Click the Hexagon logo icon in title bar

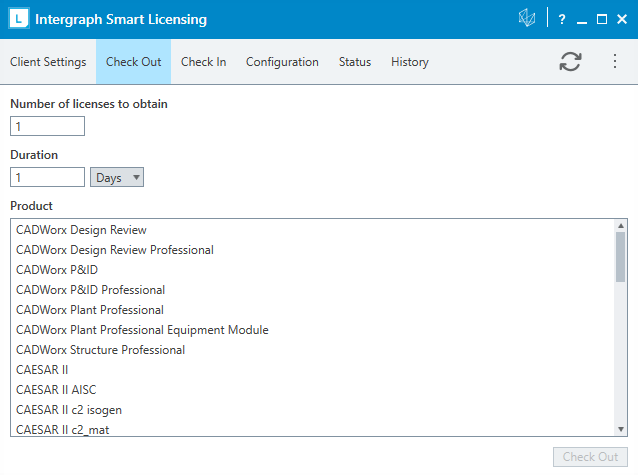coord(527,19)
